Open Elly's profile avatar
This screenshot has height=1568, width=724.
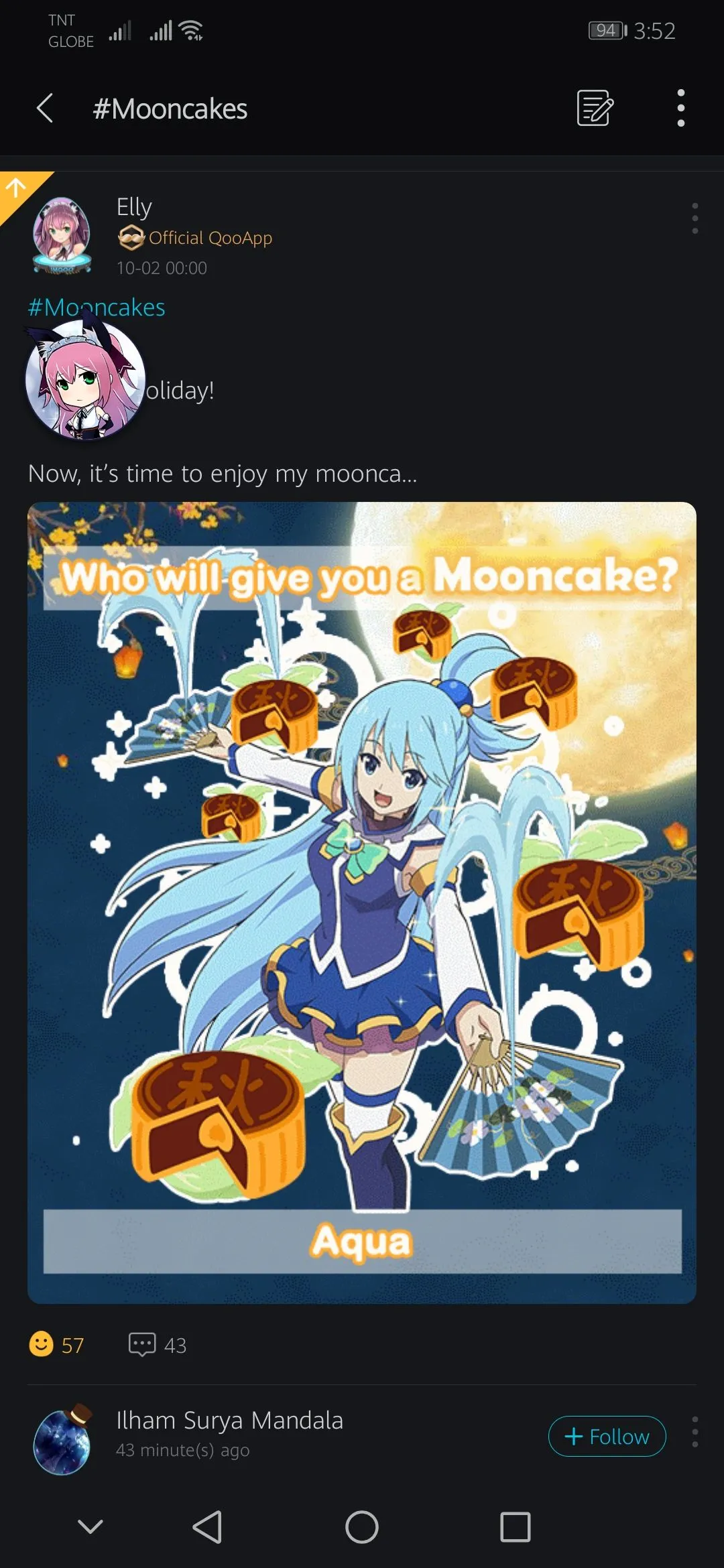point(62,236)
